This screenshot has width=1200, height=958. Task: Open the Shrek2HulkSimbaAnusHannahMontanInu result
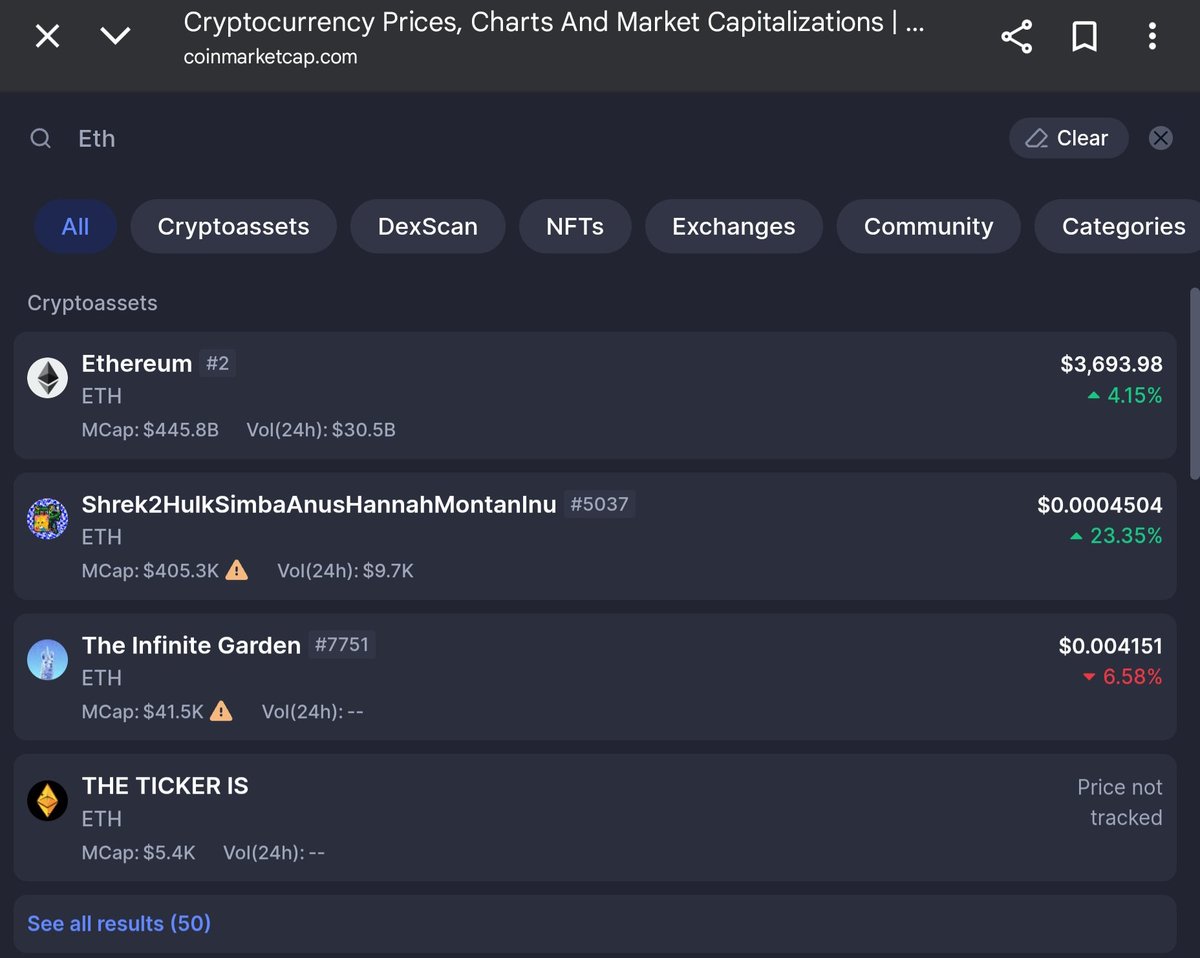coord(319,504)
